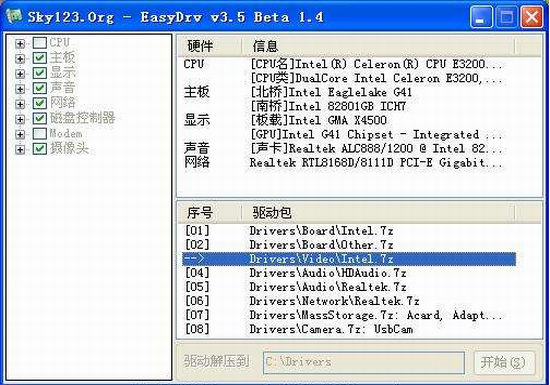Uncheck the 声音 checkbox
The image size is (550, 385).
coord(40,88)
